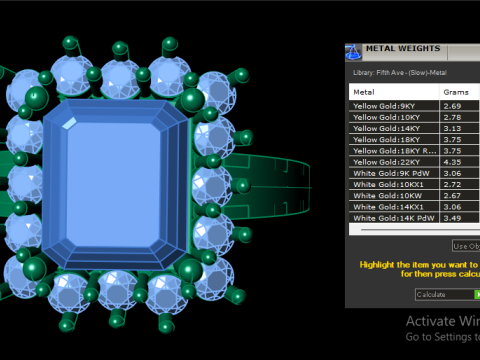The height and width of the screenshot is (360, 480).
Task: Select the White Gold:14K PdW row
Action: click(414, 218)
